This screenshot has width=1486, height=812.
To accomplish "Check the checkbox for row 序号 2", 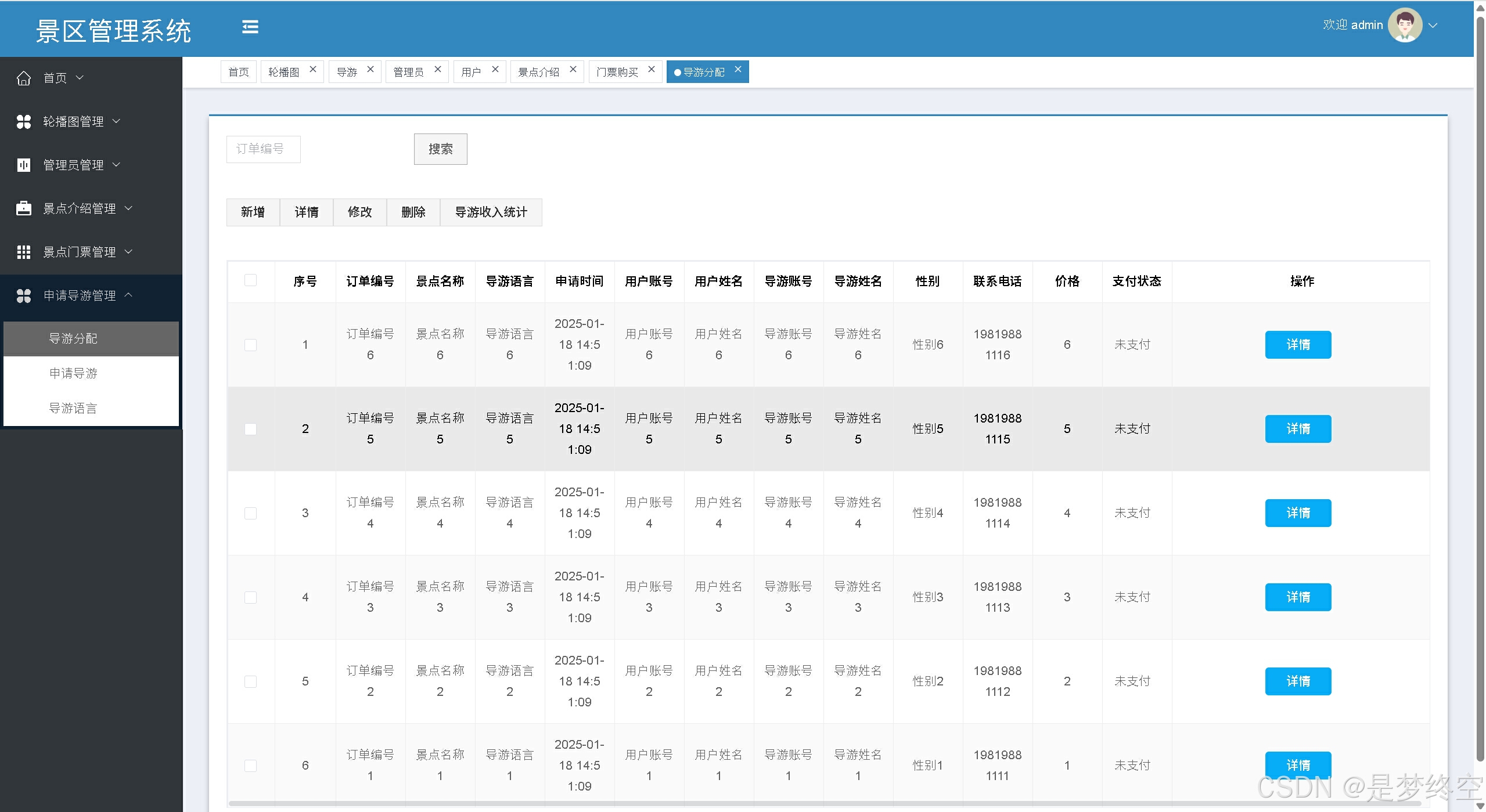I will (x=251, y=429).
